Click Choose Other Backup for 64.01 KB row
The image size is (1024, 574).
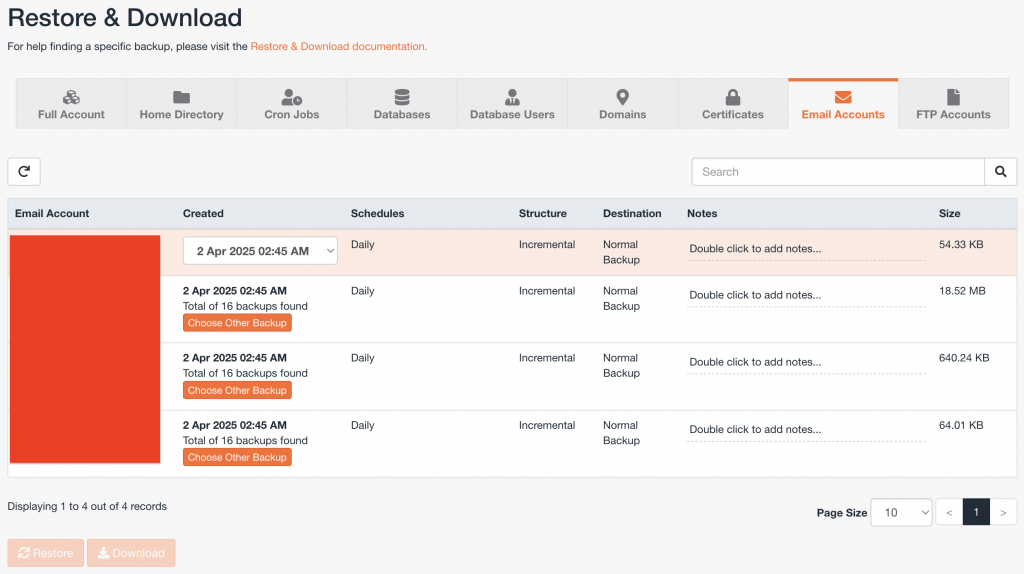click(237, 457)
